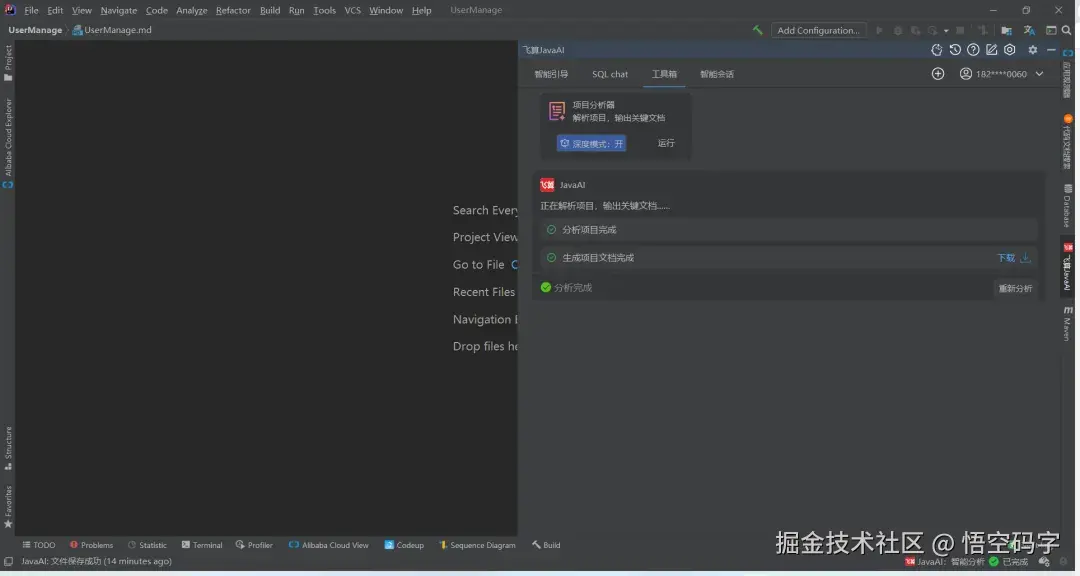Switch to the SQL chat tab
This screenshot has width=1080, height=576.
610,74
